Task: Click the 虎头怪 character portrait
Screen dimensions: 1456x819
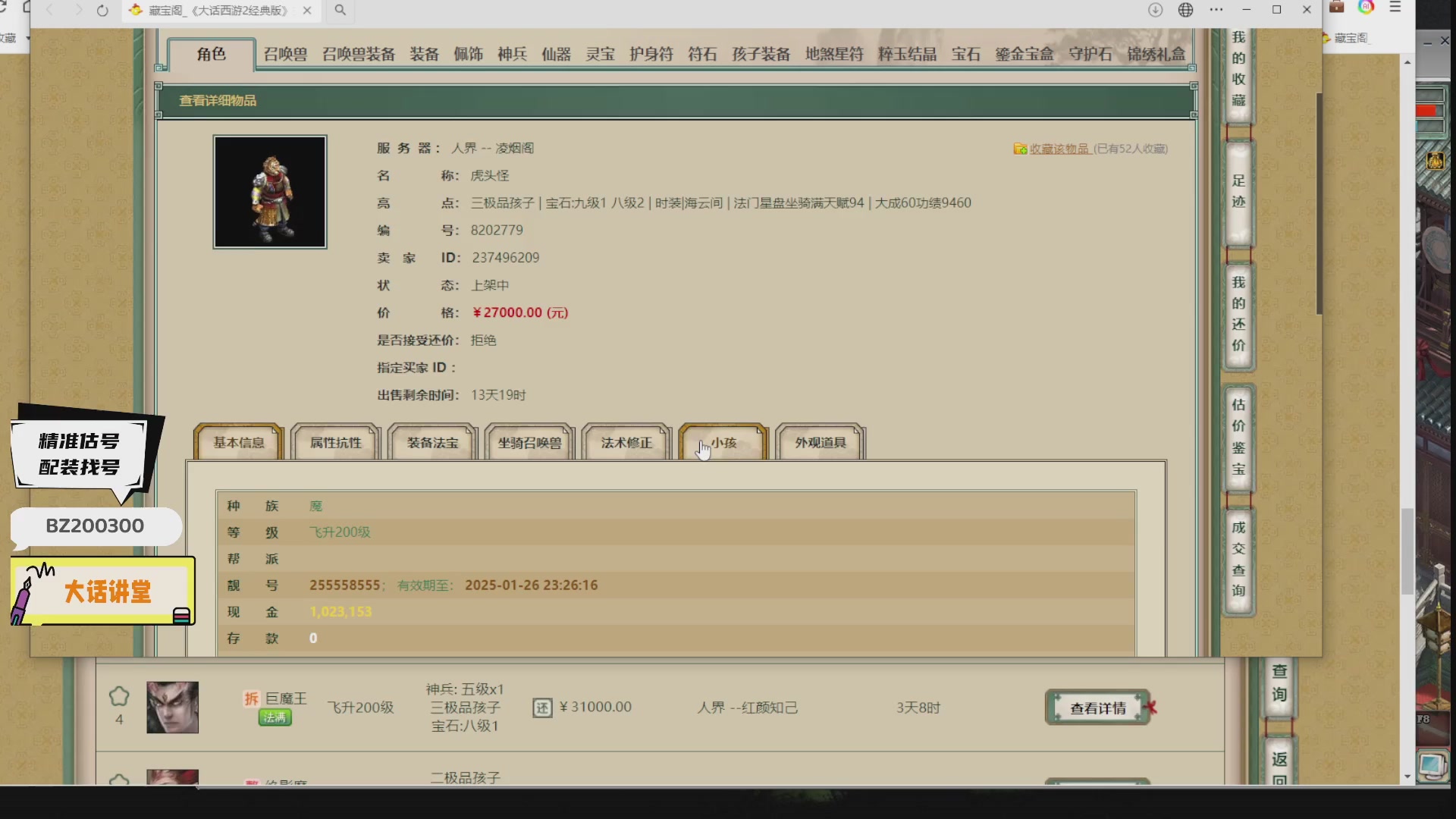Action: pos(270,192)
